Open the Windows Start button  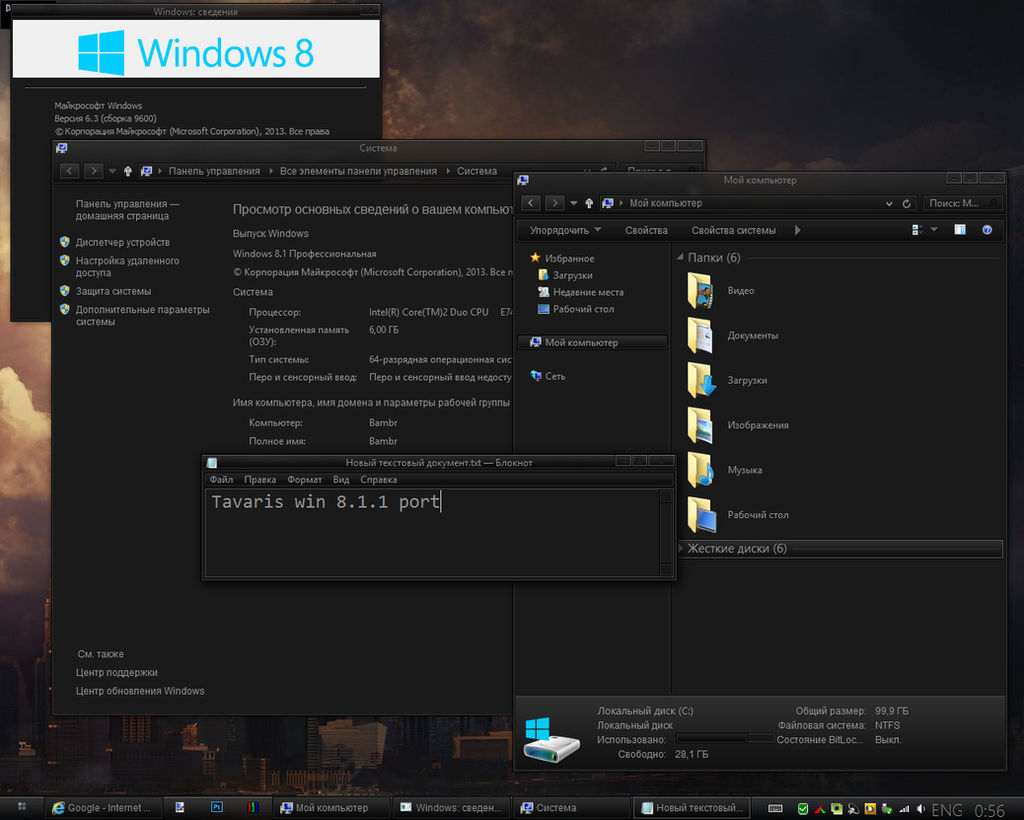[20, 807]
